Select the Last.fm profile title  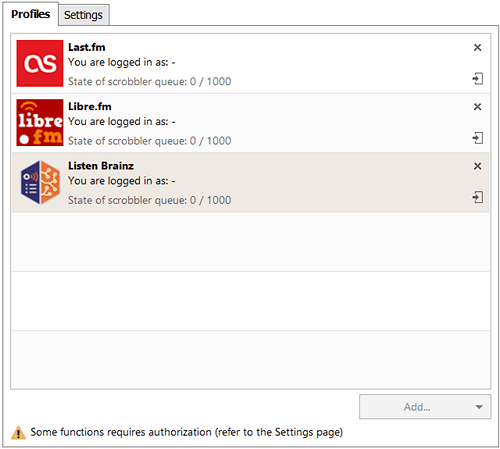[87, 47]
